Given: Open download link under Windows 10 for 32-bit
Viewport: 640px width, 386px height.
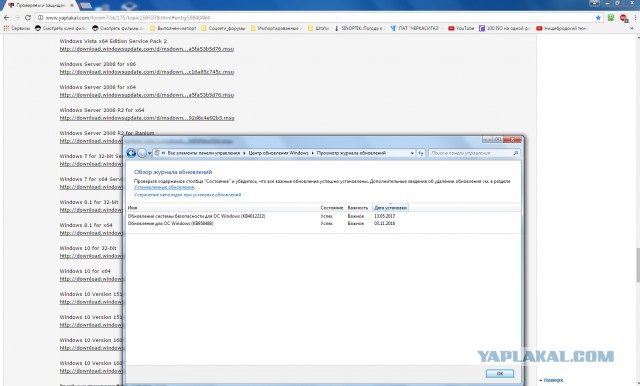Looking at the screenshot, I should click(x=91, y=256).
